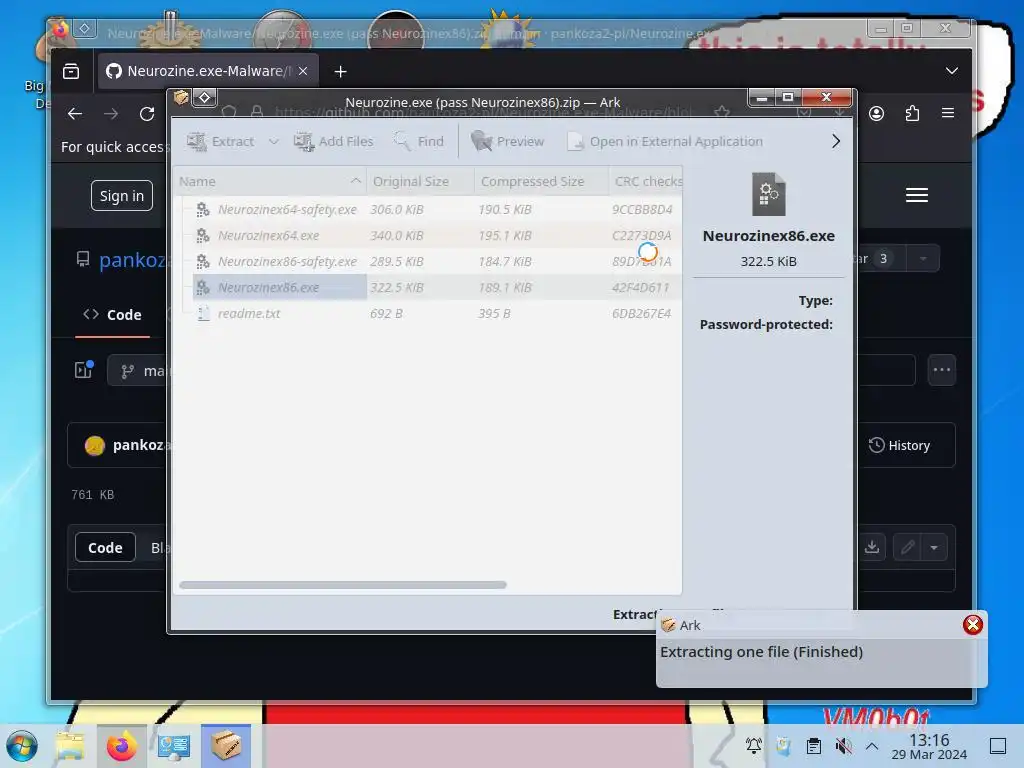Open GitHub hamburger navigation menu

coord(917,195)
